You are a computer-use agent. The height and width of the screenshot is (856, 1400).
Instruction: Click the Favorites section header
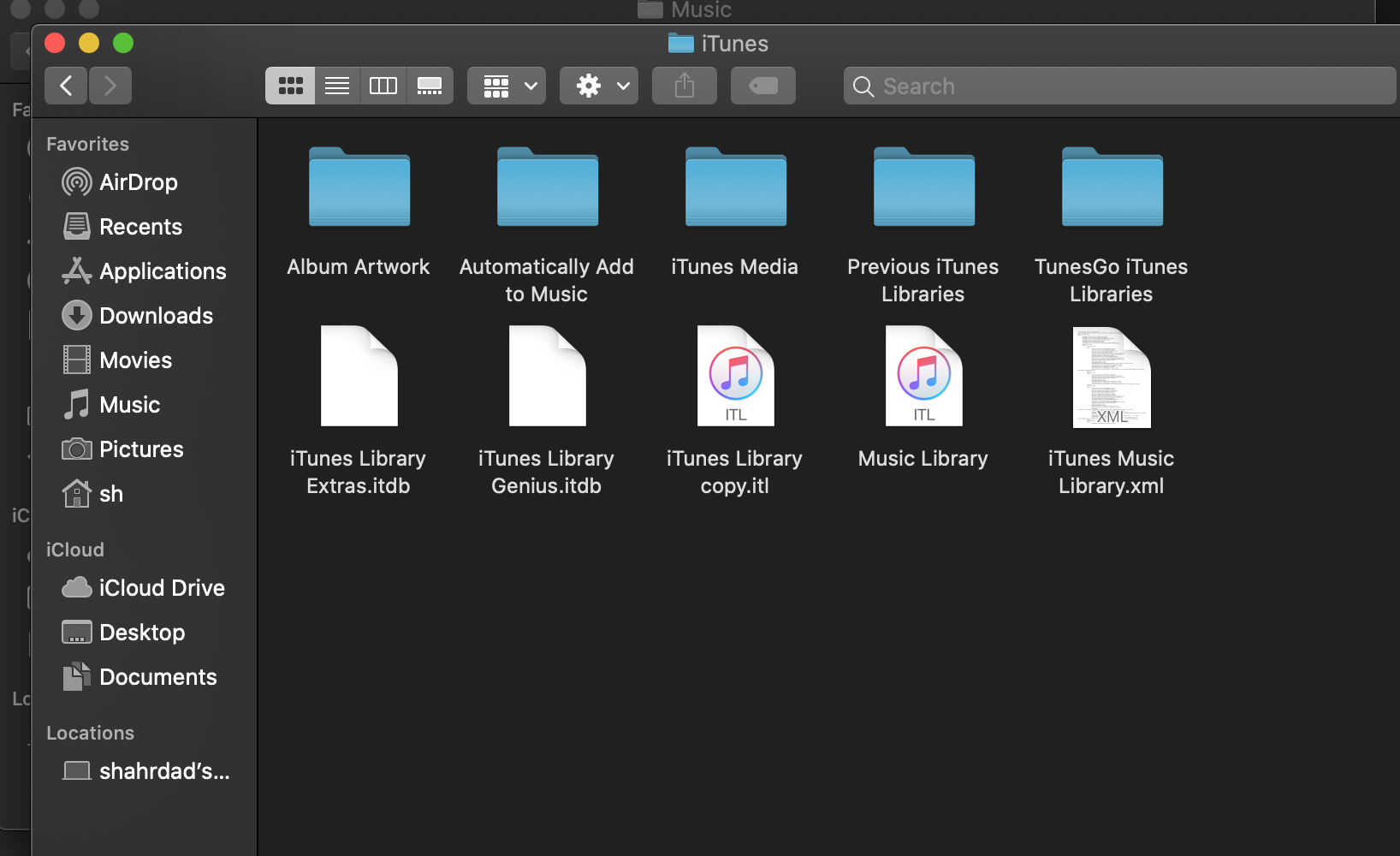click(x=87, y=144)
